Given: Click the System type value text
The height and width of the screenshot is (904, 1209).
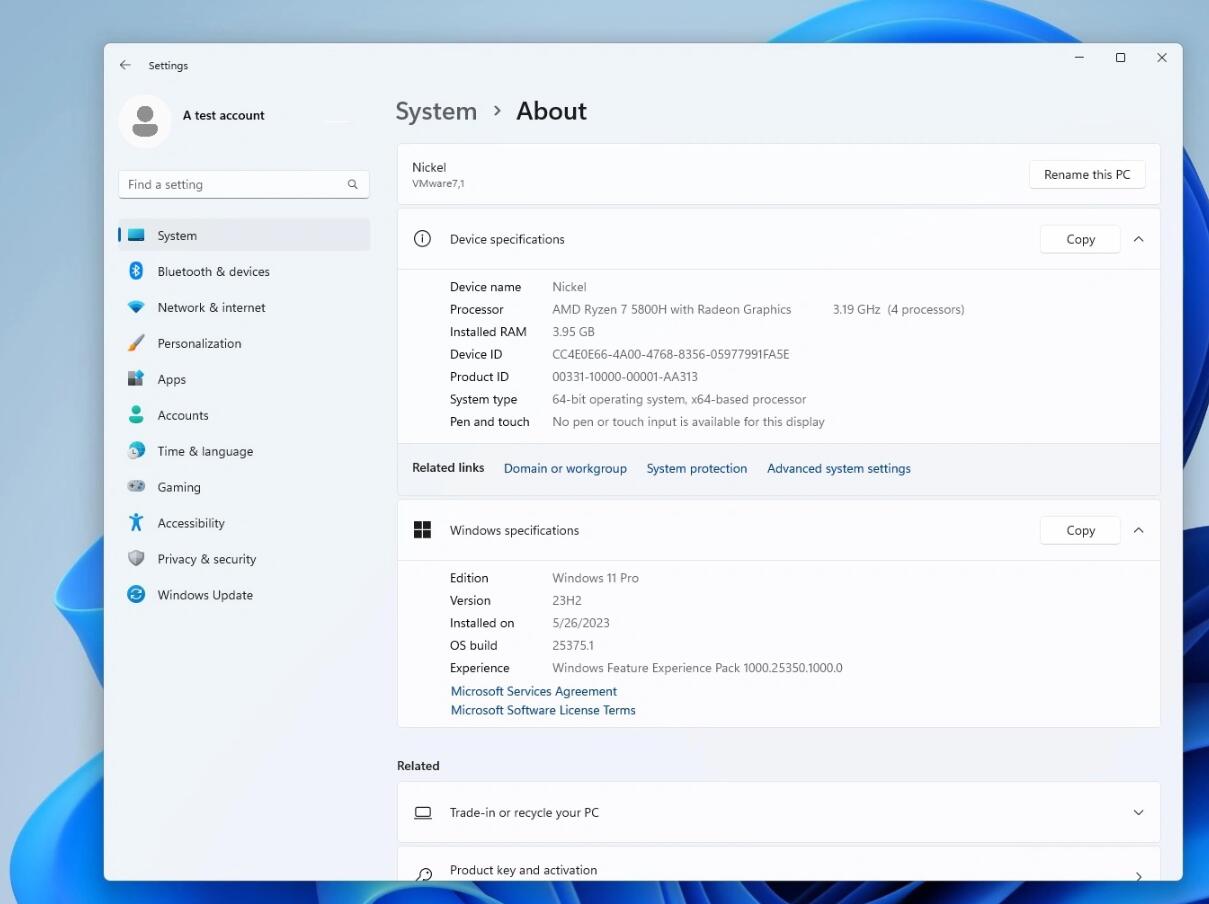Looking at the screenshot, I should tap(679, 399).
